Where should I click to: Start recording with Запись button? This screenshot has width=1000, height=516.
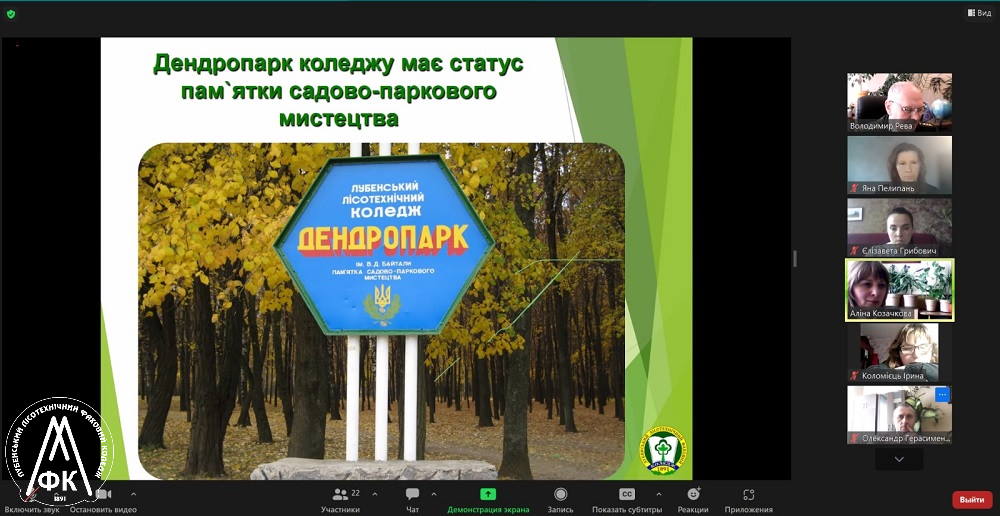pos(561,501)
